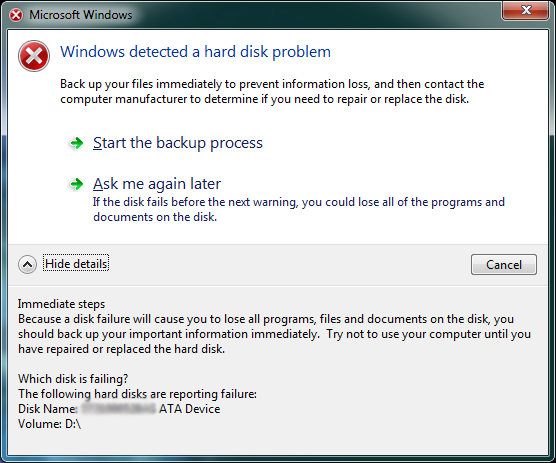Click the Microsoft Windows title bar text
Image resolution: width=556 pixels, height=463 pixels.
coord(81,15)
